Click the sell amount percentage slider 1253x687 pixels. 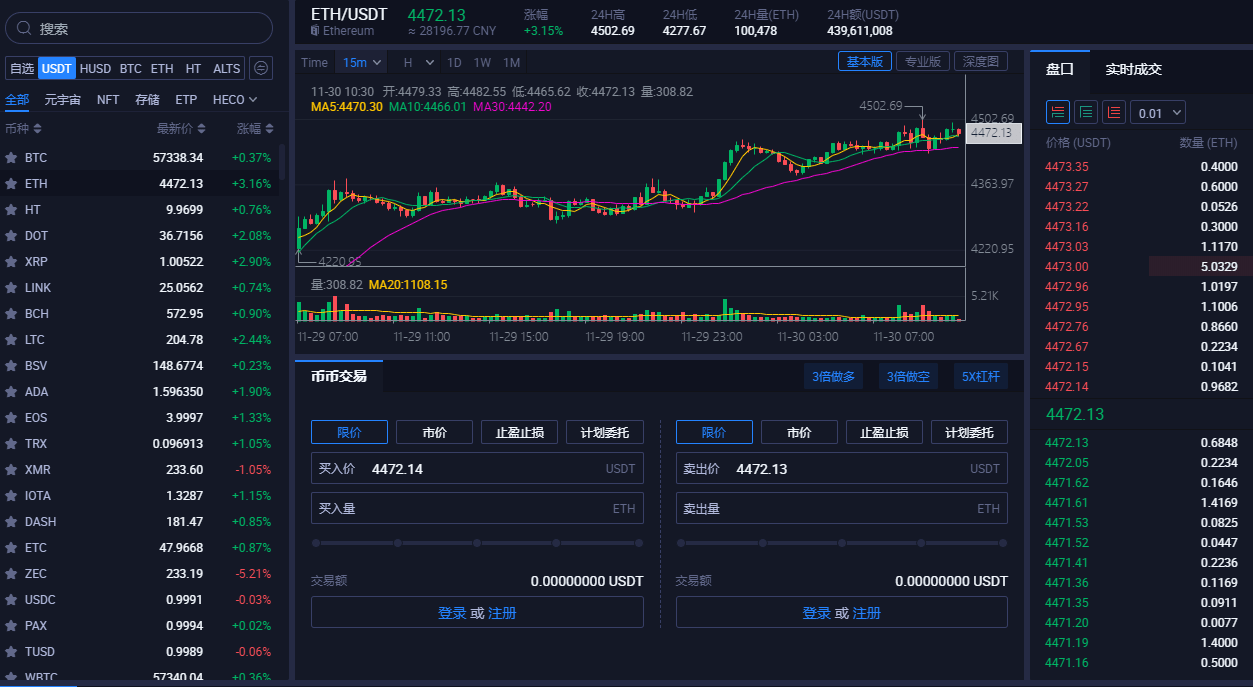[x=842, y=543]
